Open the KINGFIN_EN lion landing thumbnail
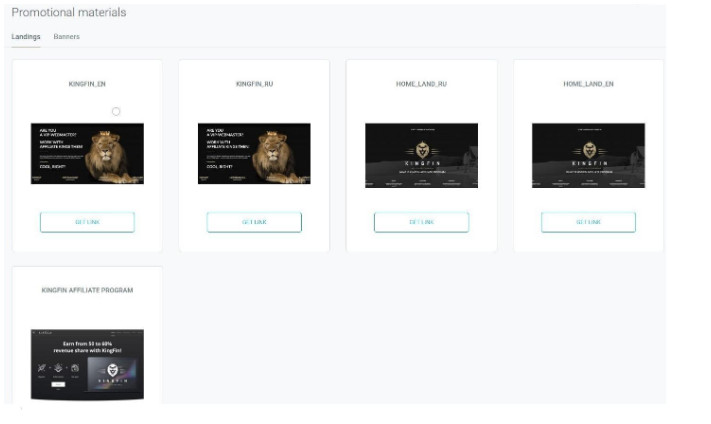 87,153
